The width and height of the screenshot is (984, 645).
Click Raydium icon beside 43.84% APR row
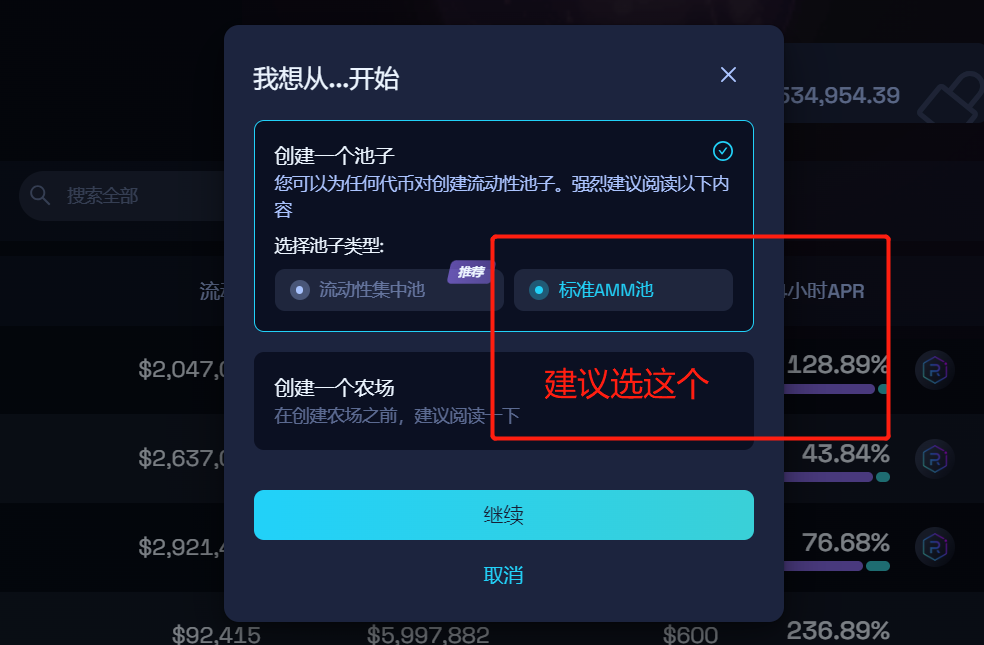[x=934, y=459]
